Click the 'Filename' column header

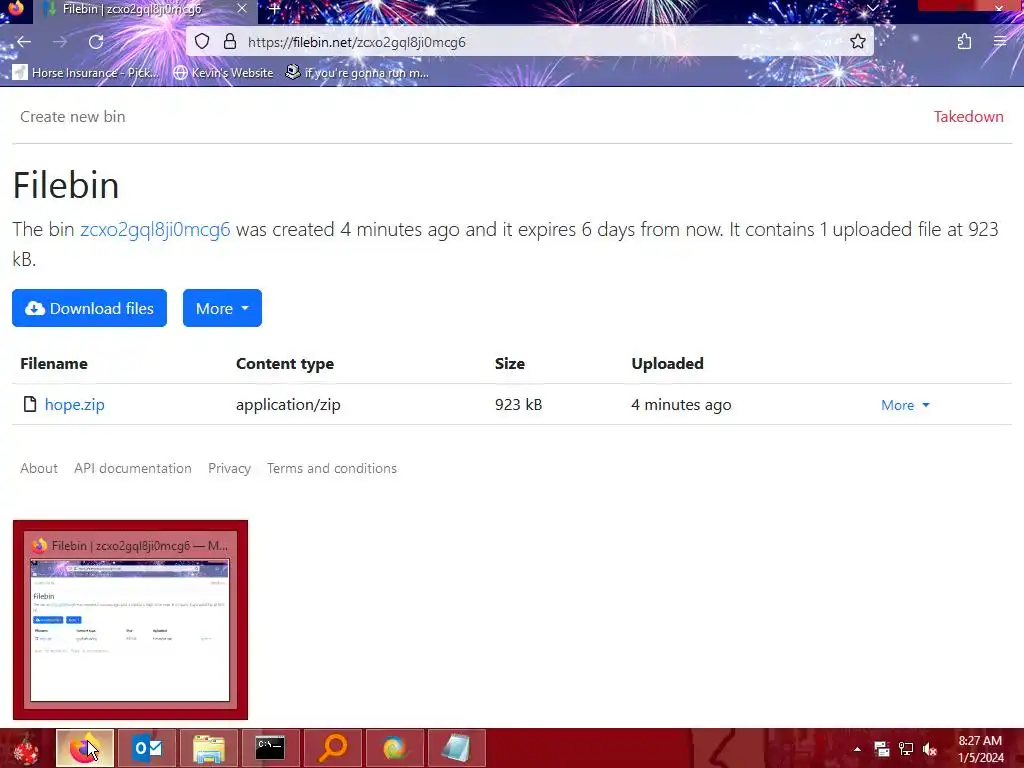[x=54, y=364]
